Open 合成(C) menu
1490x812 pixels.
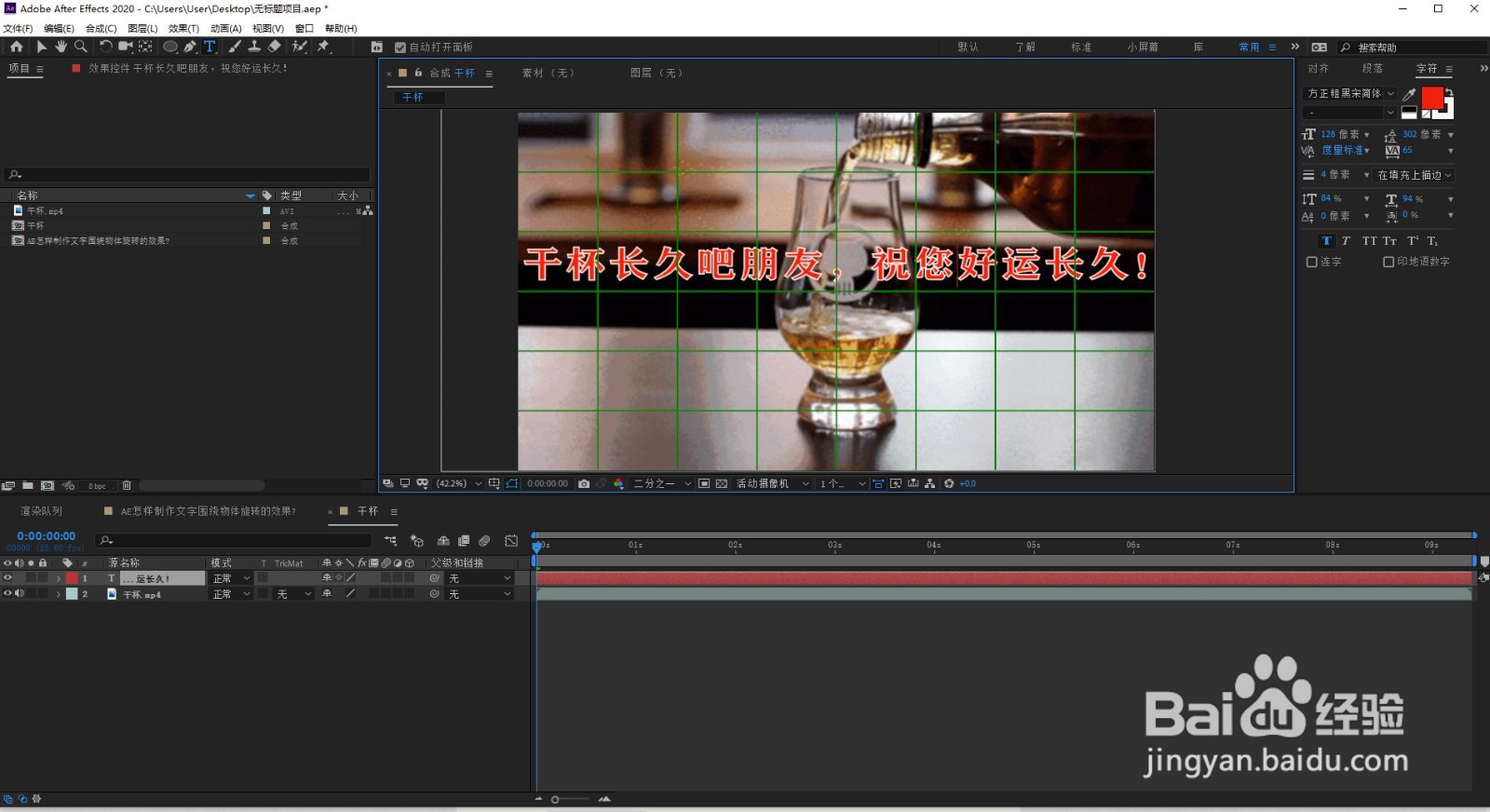click(x=102, y=29)
